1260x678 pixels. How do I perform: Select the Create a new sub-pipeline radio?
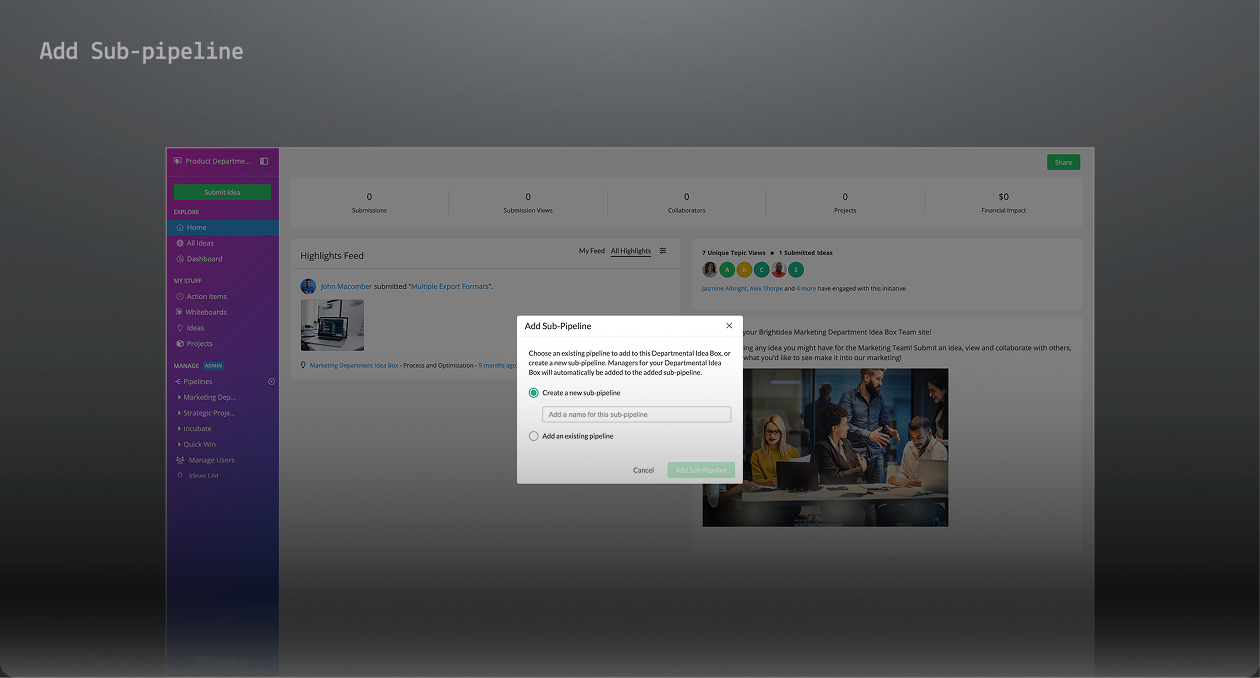534,393
